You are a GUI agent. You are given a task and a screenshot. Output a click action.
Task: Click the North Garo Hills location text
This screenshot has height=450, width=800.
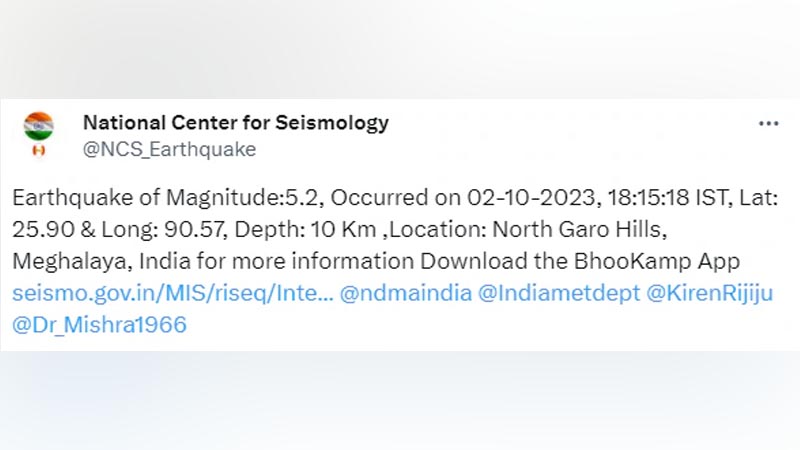(x=580, y=230)
